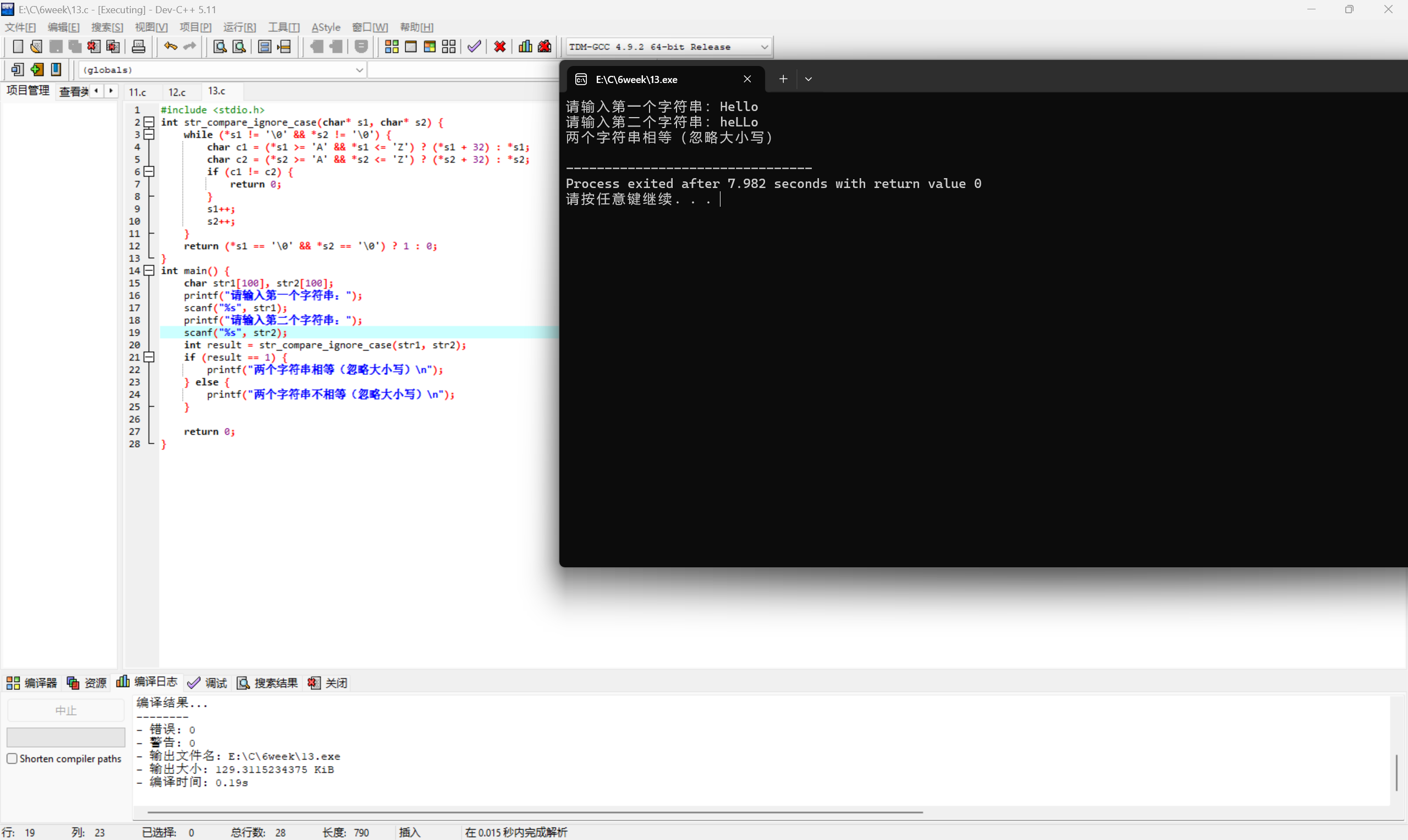Collapse the main function fold at line 14
1408x840 pixels.
click(149, 270)
